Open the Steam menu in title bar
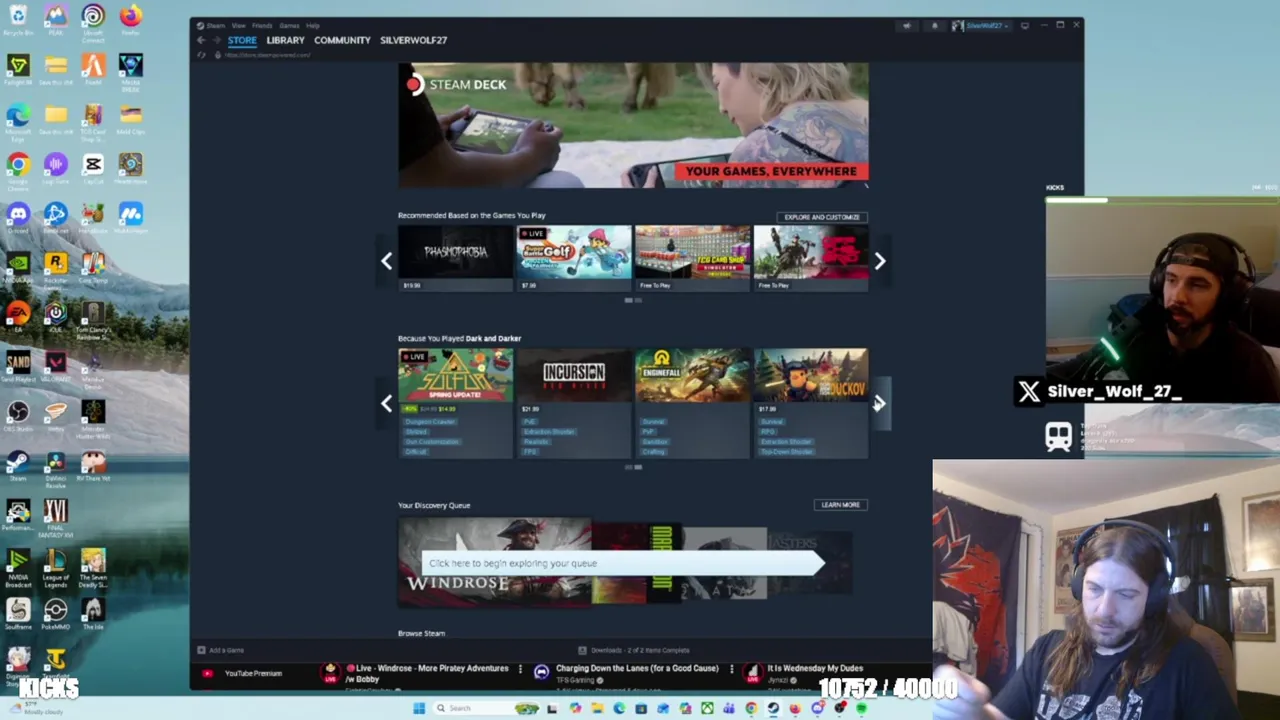This screenshot has width=1280, height=720. pyautogui.click(x=212, y=26)
